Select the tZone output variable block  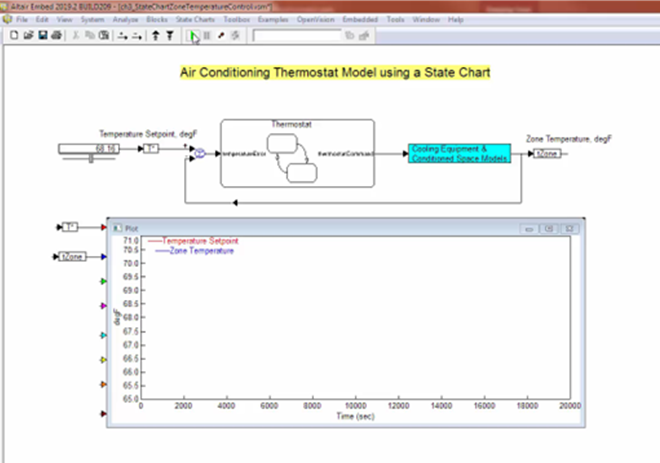(x=547, y=154)
